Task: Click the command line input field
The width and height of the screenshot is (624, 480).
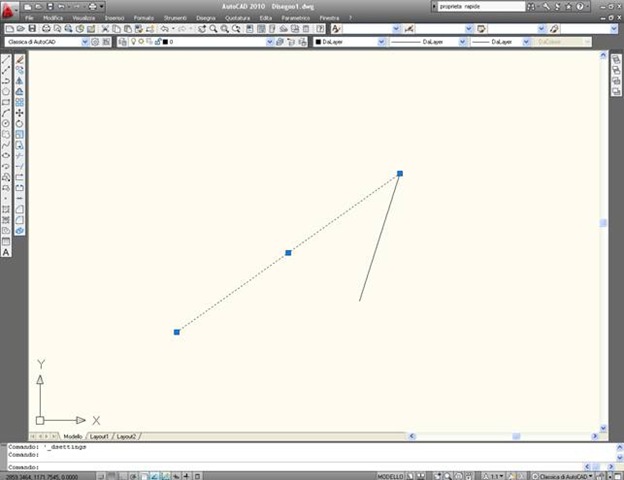Action: point(300,466)
